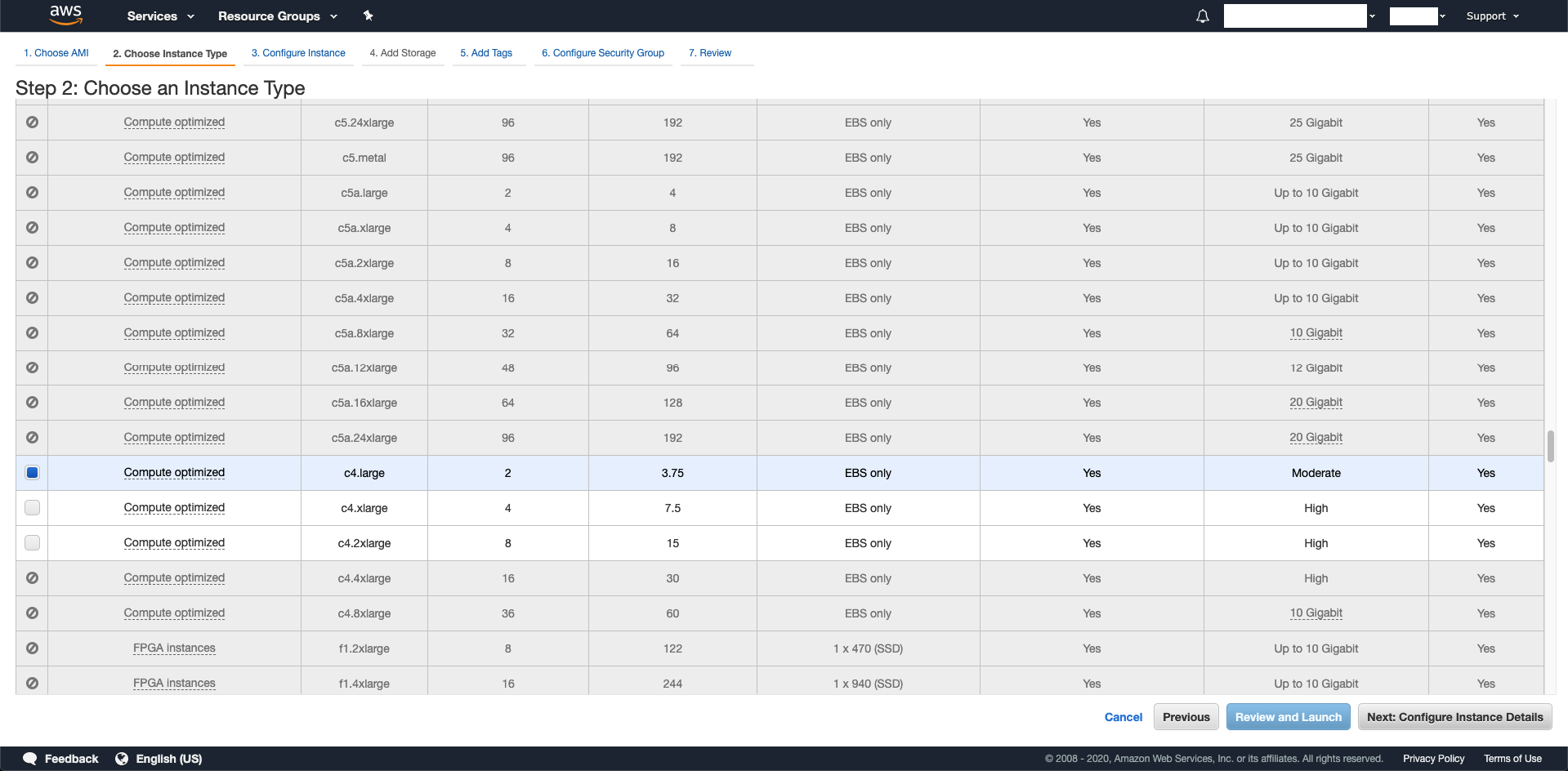
Task: Expand the Resource Groups dropdown
Action: [278, 16]
